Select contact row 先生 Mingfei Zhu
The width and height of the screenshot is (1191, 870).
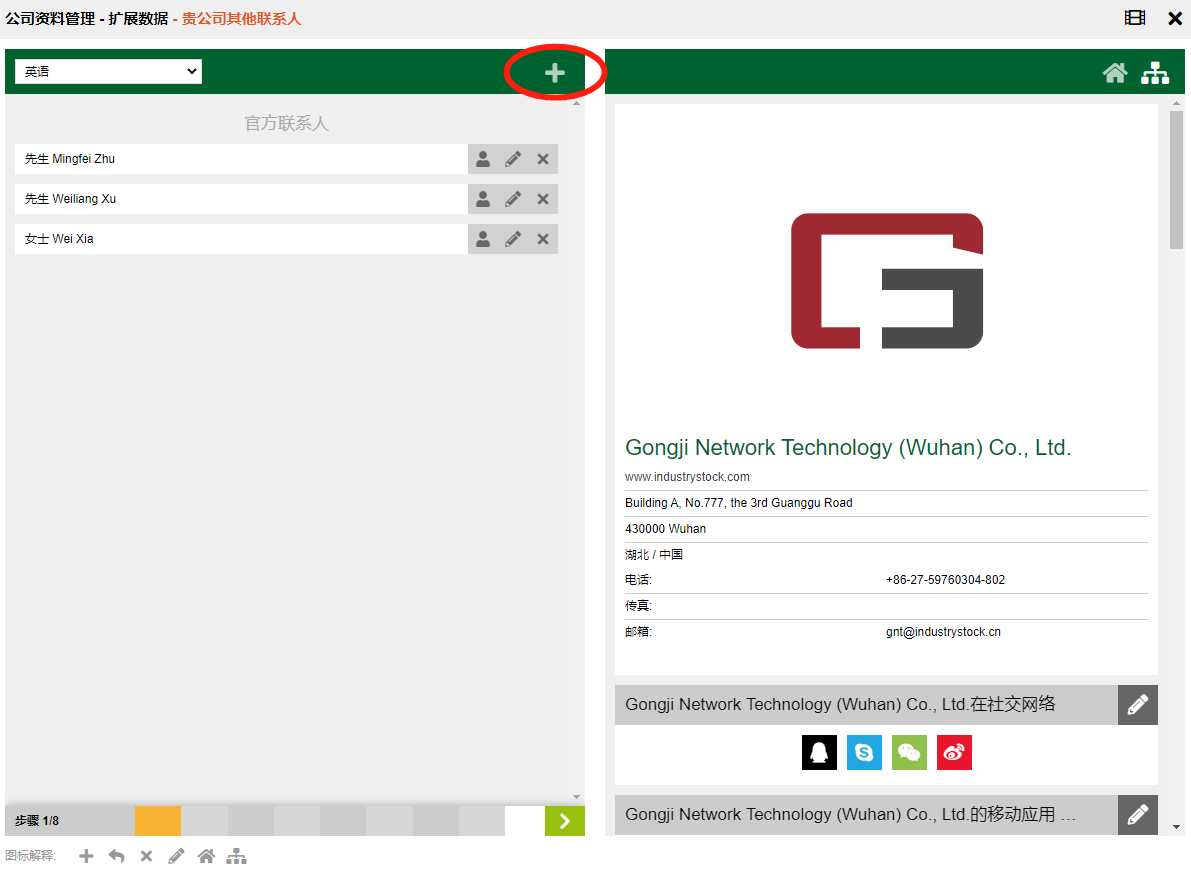(240, 159)
